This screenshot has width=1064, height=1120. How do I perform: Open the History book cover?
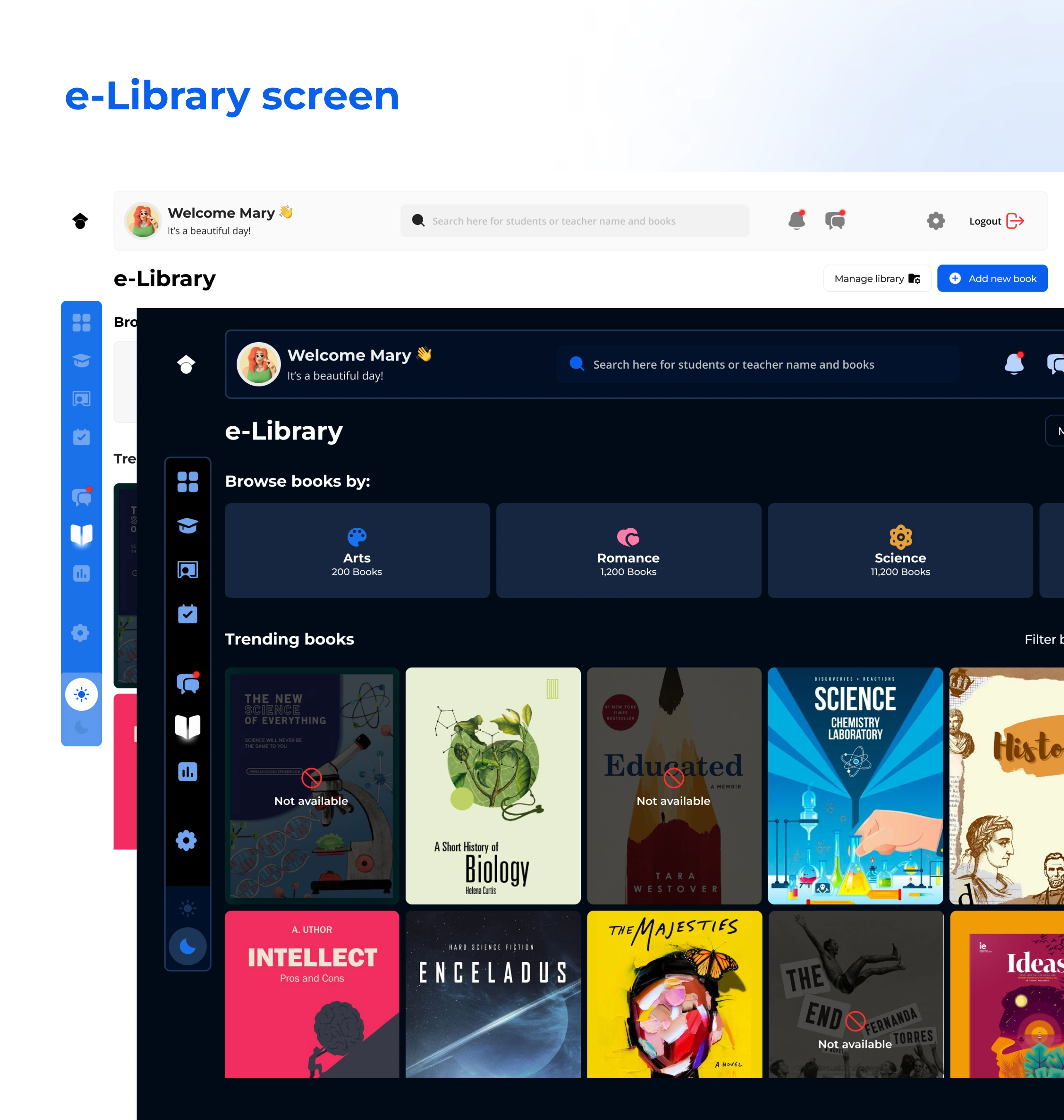[x=1007, y=786]
